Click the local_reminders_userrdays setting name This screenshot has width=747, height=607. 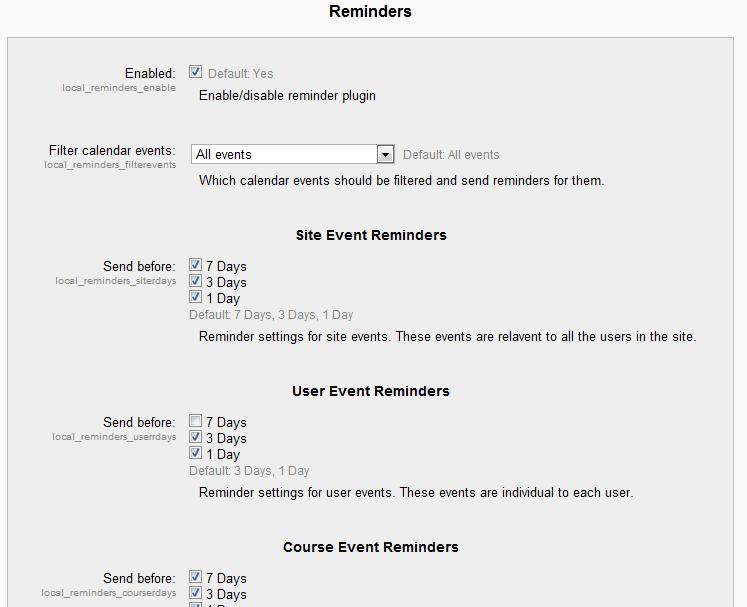[115, 437]
